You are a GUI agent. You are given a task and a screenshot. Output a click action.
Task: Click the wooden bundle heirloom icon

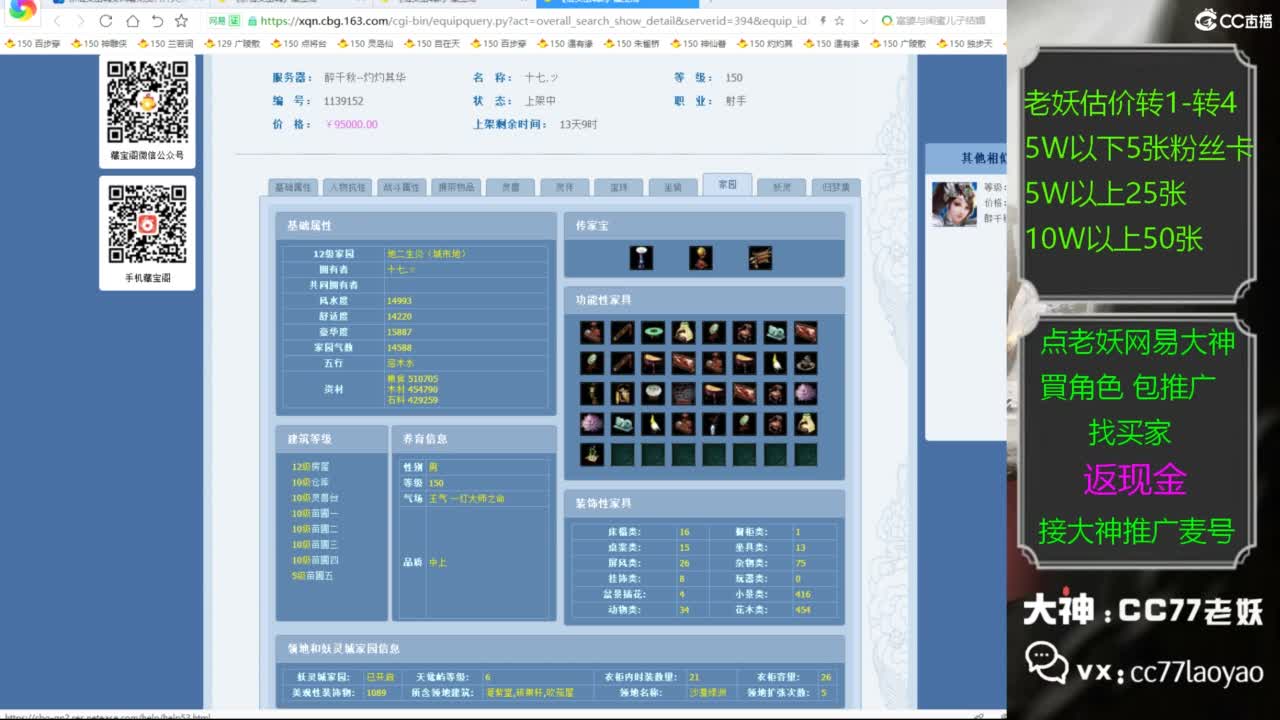coord(760,257)
